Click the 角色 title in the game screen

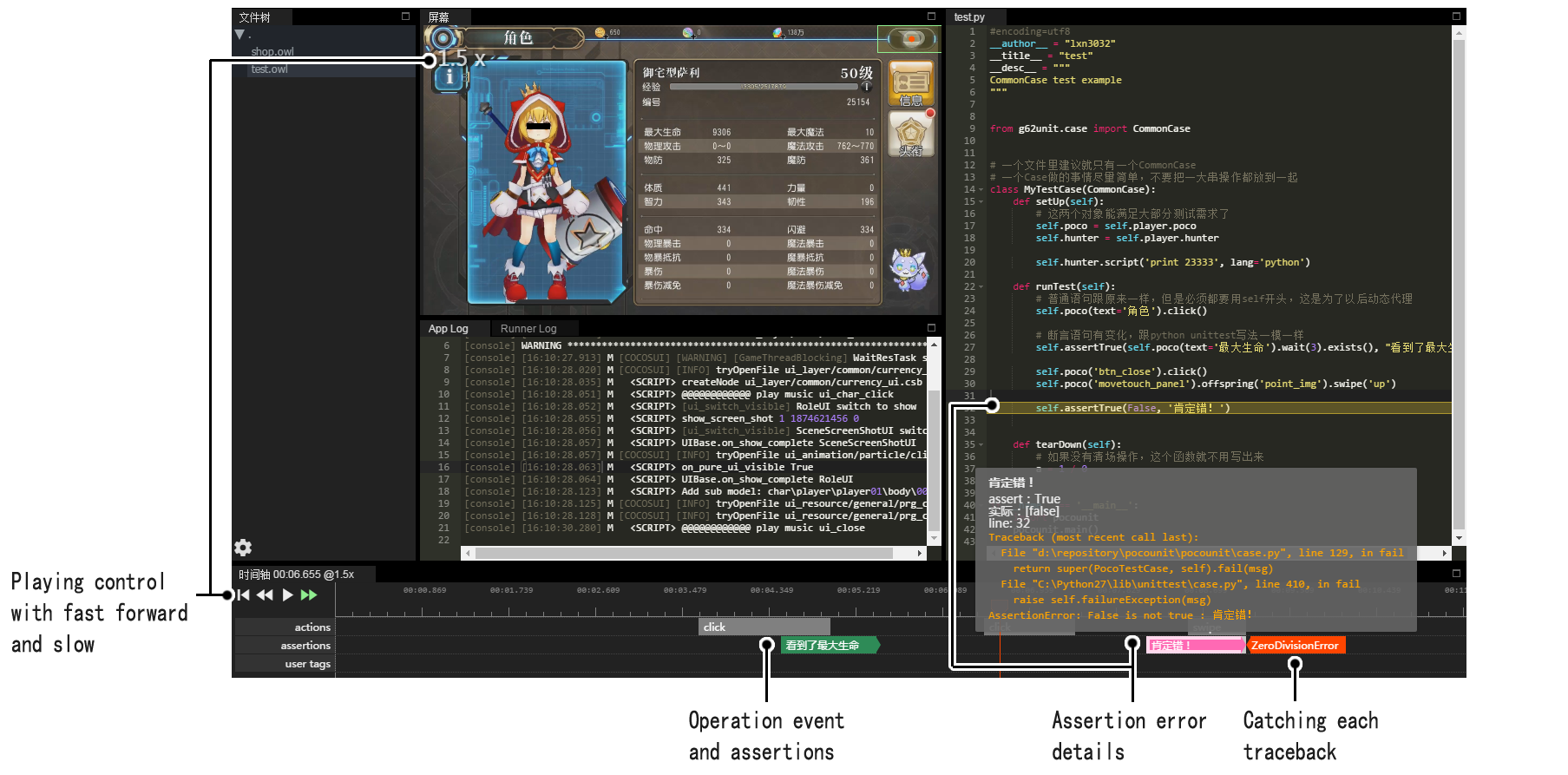tap(518, 37)
